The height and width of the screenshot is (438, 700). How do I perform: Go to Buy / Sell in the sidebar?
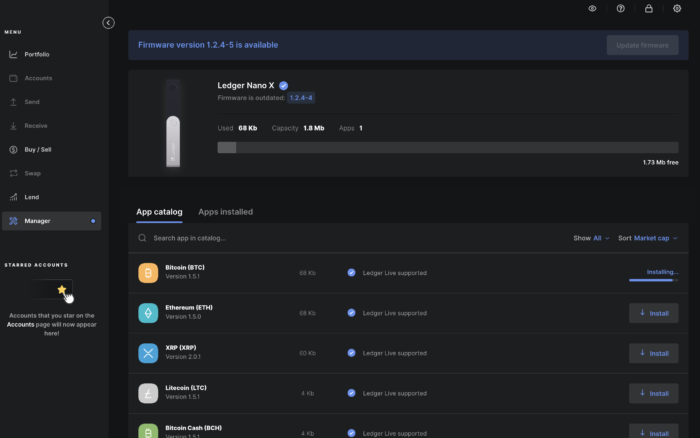pyautogui.click(x=38, y=149)
